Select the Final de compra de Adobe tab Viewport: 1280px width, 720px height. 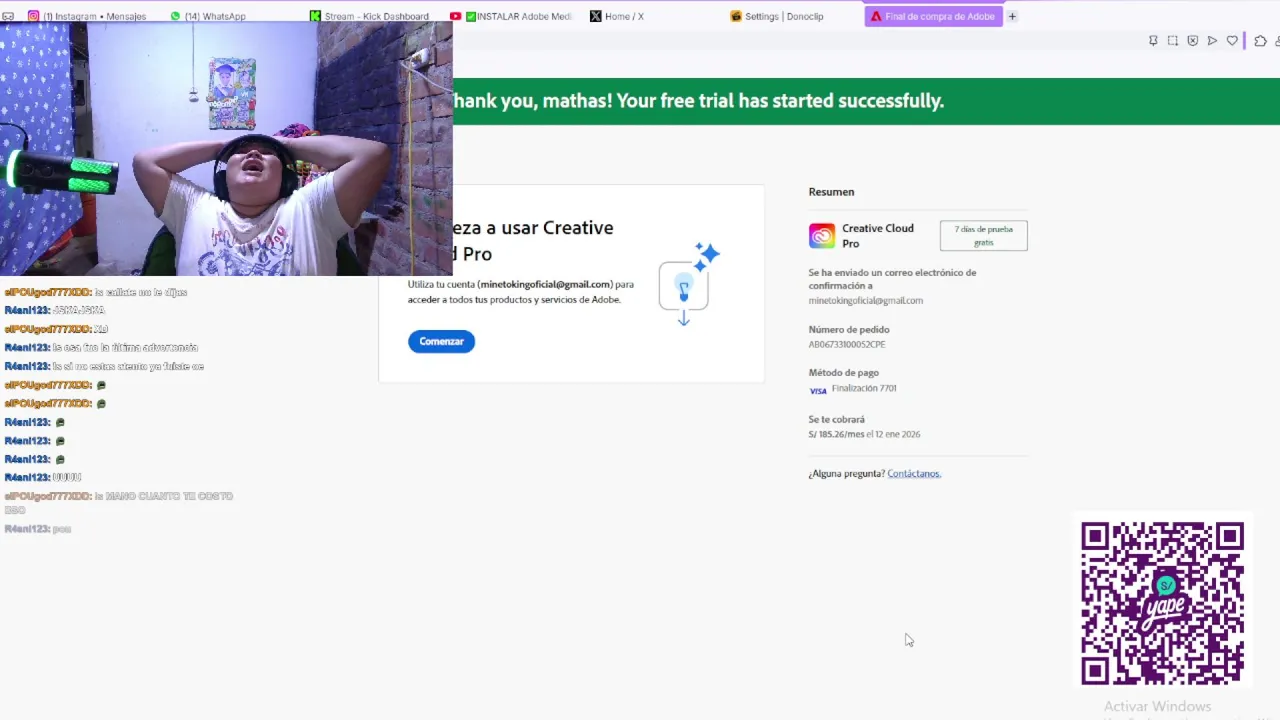tap(934, 16)
